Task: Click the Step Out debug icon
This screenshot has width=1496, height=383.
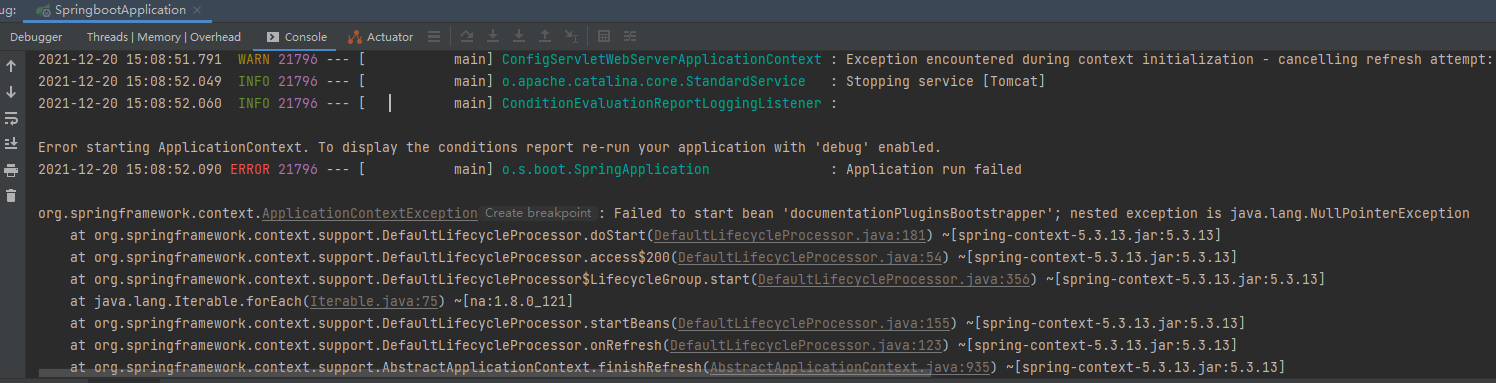Action: pos(545,36)
